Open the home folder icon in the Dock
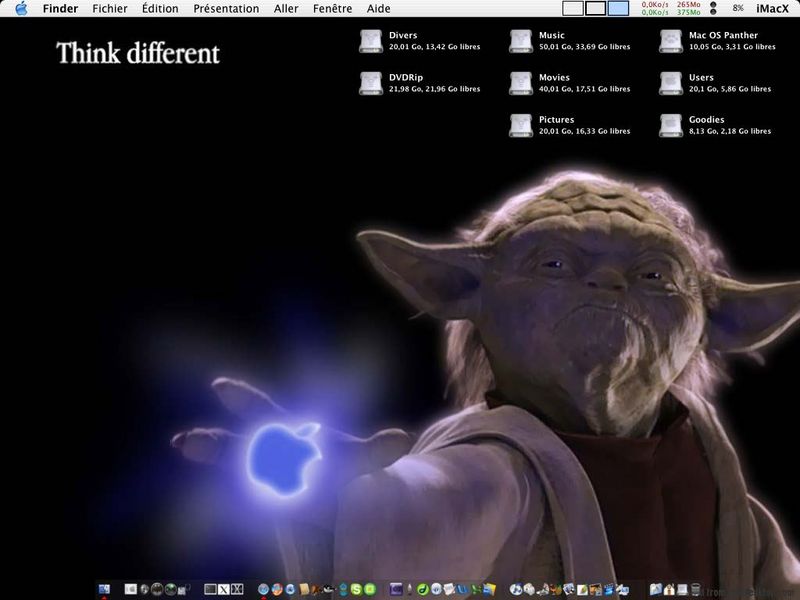Viewport: 800px width, 600px height. click(669, 590)
